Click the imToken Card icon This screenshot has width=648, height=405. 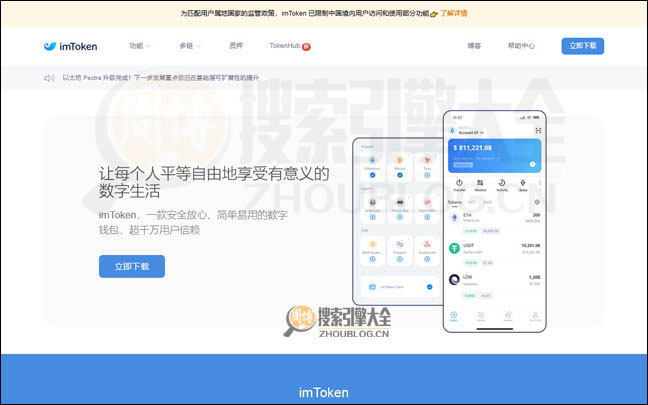[372, 287]
